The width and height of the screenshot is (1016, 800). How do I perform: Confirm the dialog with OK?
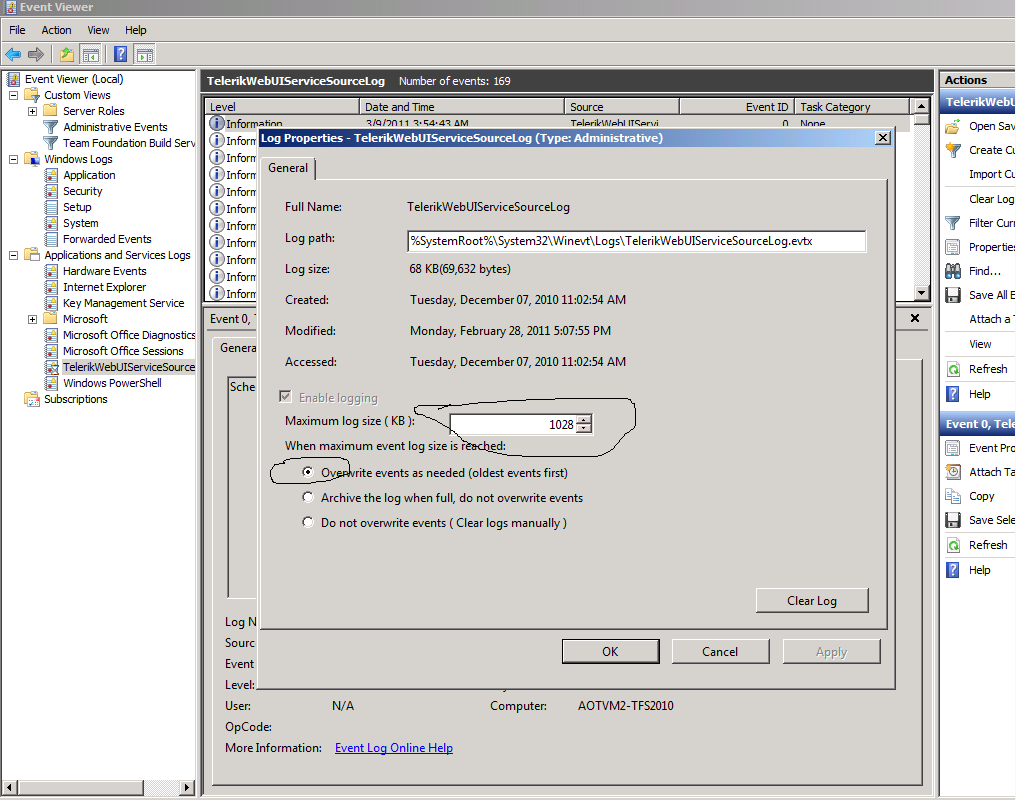click(610, 652)
